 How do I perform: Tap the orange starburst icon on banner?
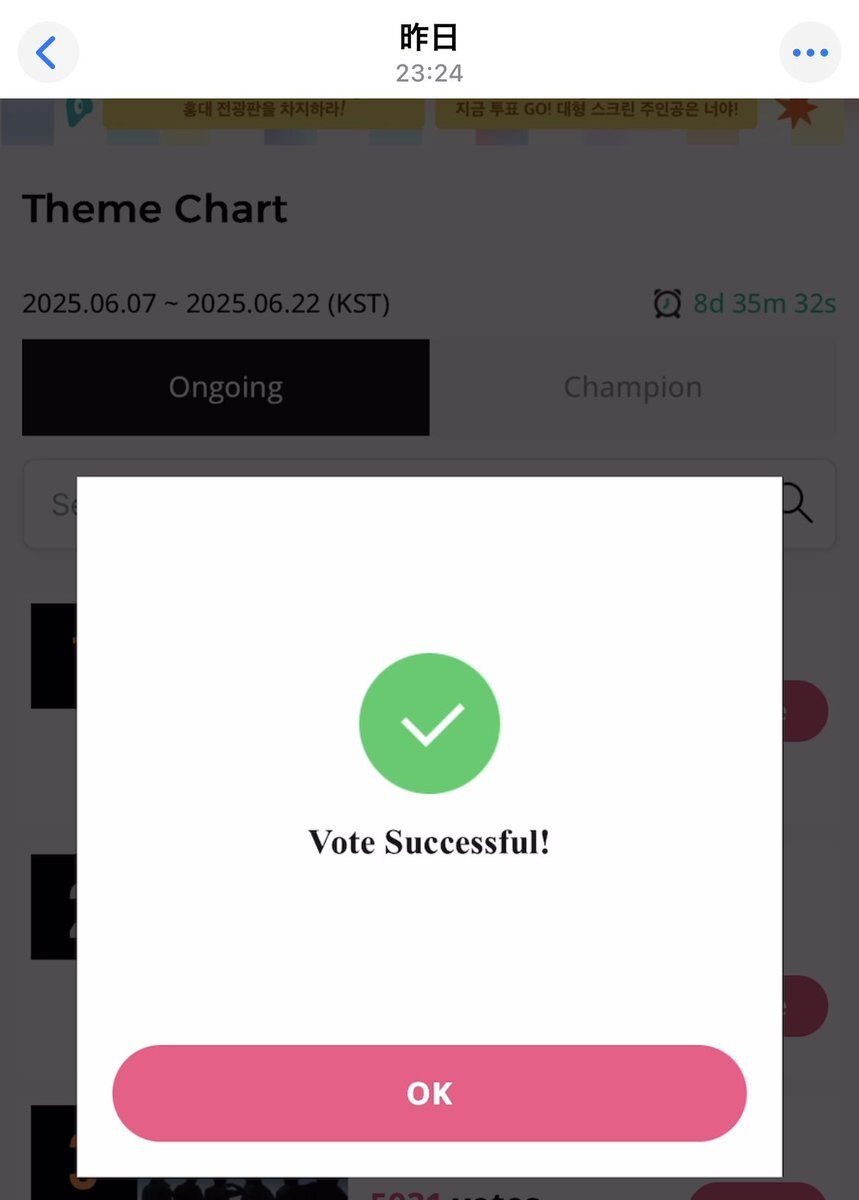(796, 110)
